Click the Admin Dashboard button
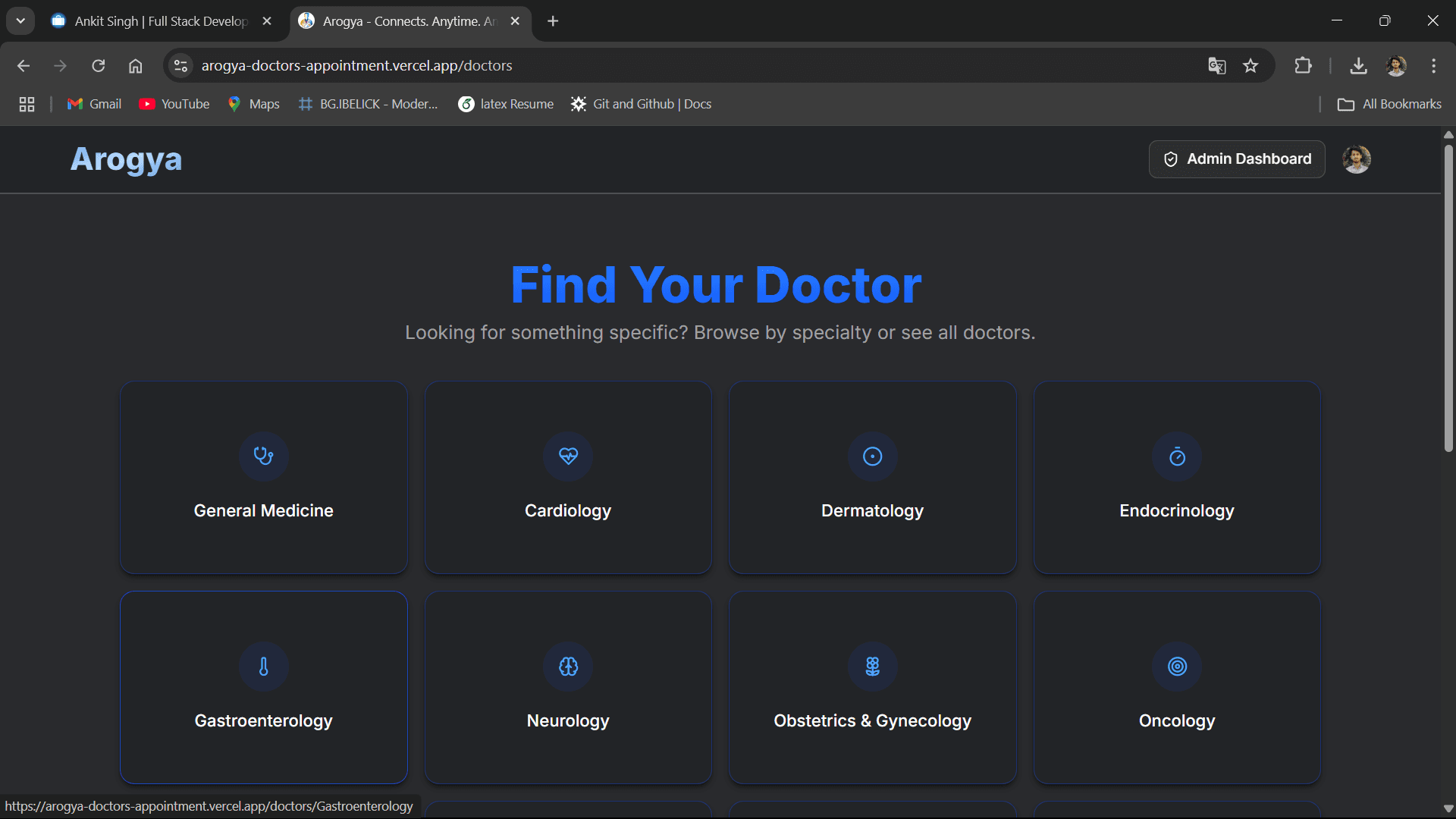The height and width of the screenshot is (819, 1456). (1237, 159)
